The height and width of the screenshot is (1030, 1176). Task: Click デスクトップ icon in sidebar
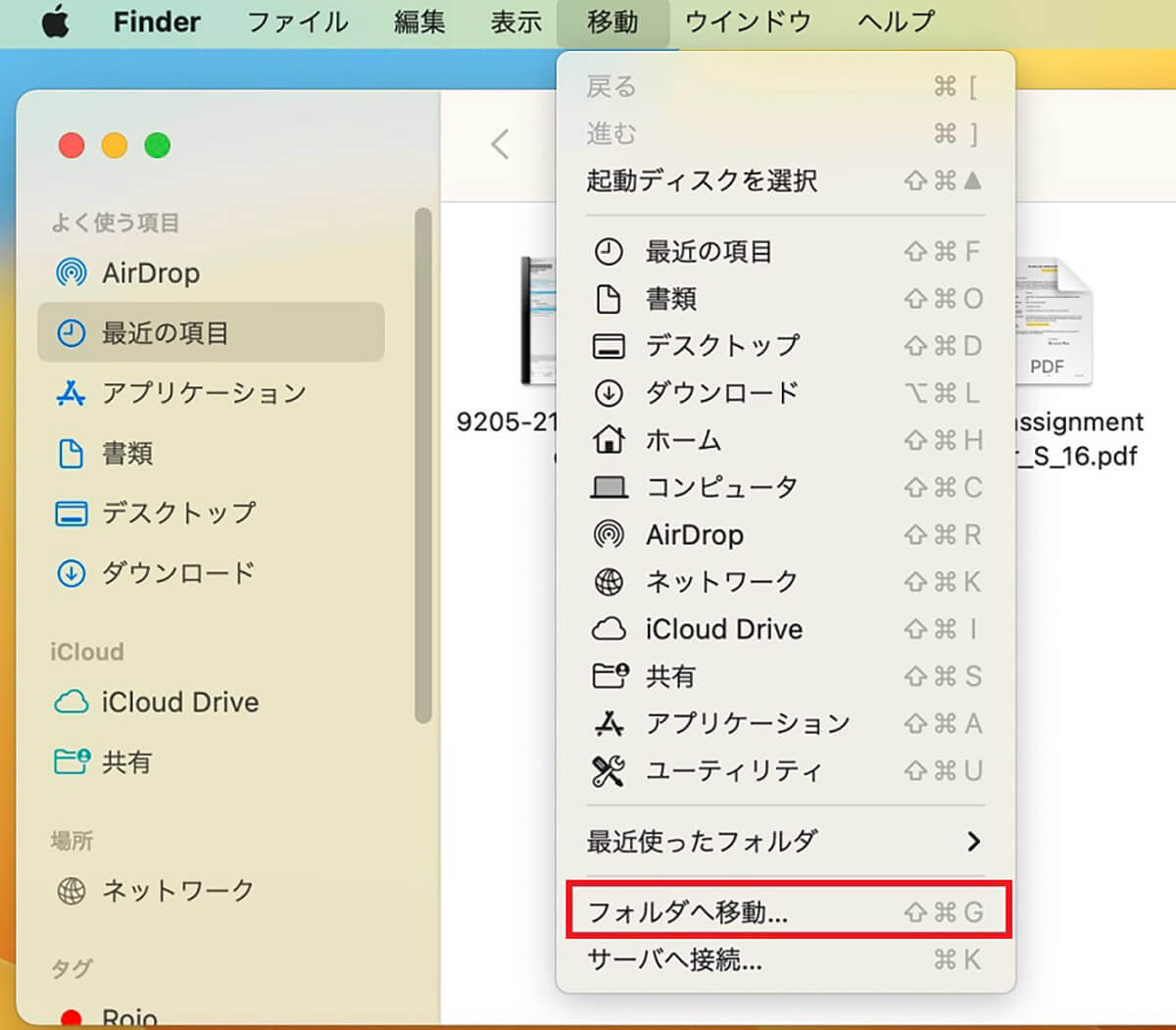tap(71, 514)
